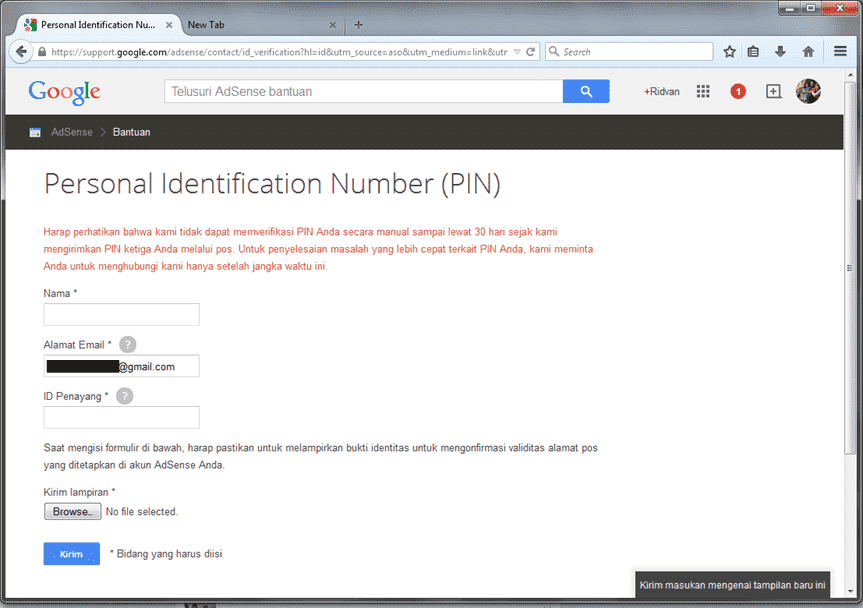This screenshot has width=863, height=608.
Task: Click the blue magnifier search button
Action: click(586, 91)
